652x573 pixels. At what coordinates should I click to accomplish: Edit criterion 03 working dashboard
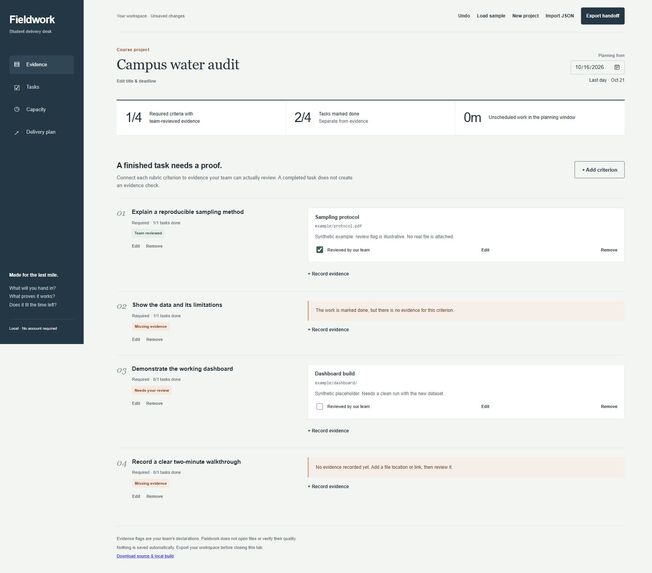[x=136, y=403]
